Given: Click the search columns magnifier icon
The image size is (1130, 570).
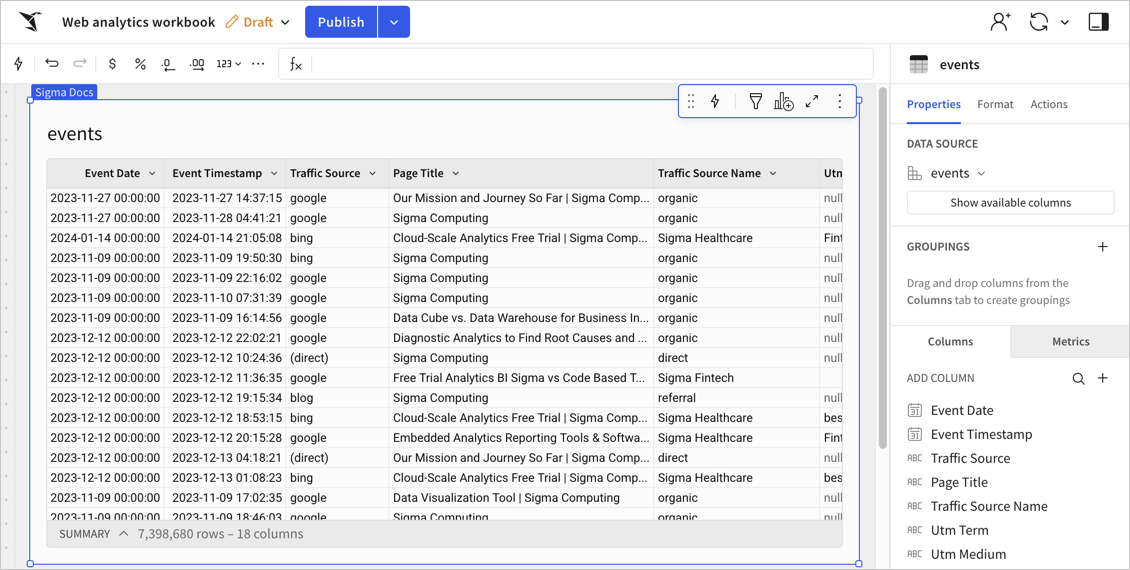Looking at the screenshot, I should [1078, 378].
